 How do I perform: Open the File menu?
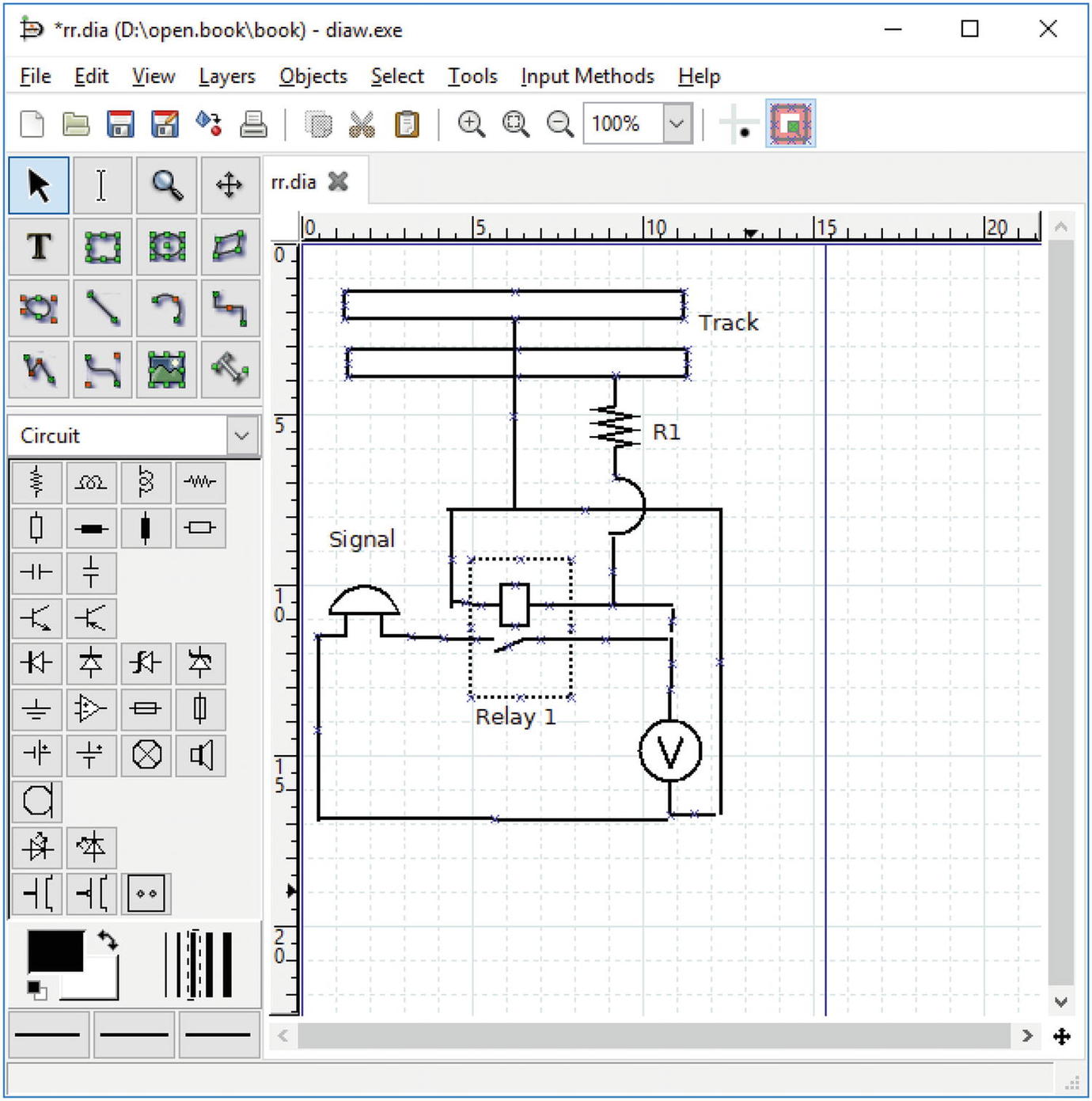[x=36, y=76]
